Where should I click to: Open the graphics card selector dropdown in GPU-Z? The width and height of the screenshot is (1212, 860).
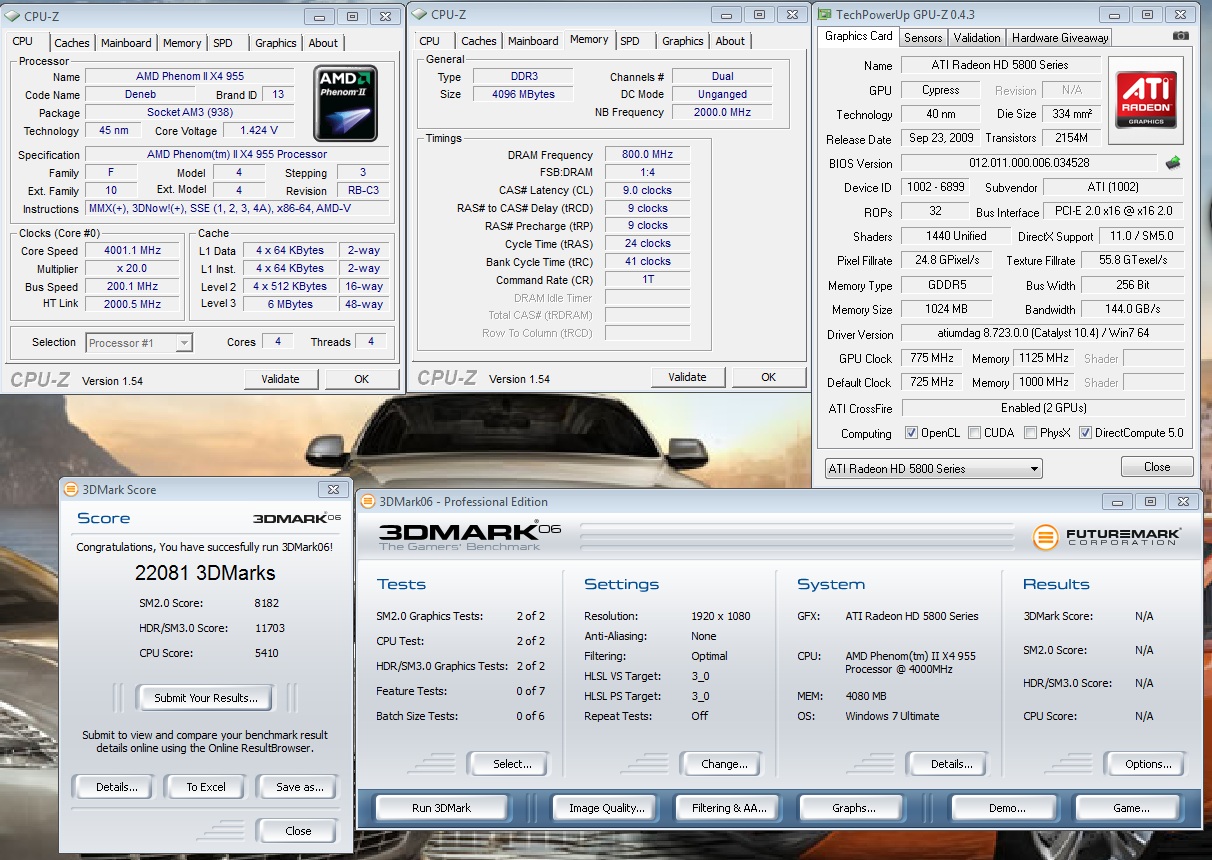pos(933,468)
